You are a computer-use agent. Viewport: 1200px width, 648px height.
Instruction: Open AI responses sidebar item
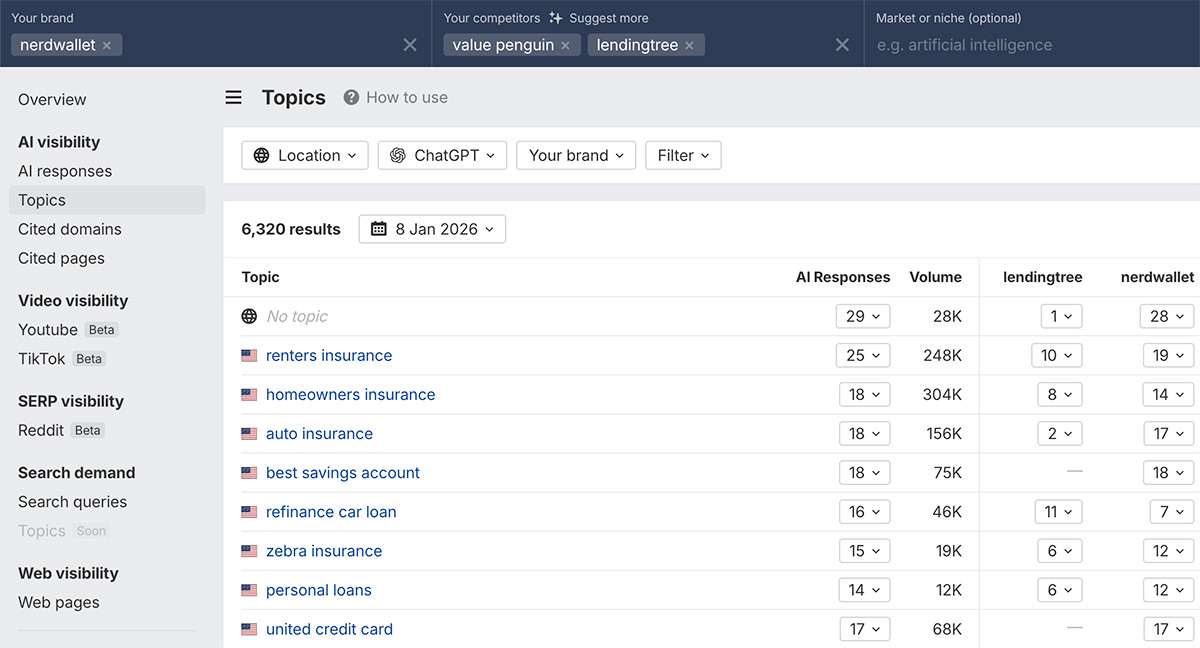click(x=65, y=171)
